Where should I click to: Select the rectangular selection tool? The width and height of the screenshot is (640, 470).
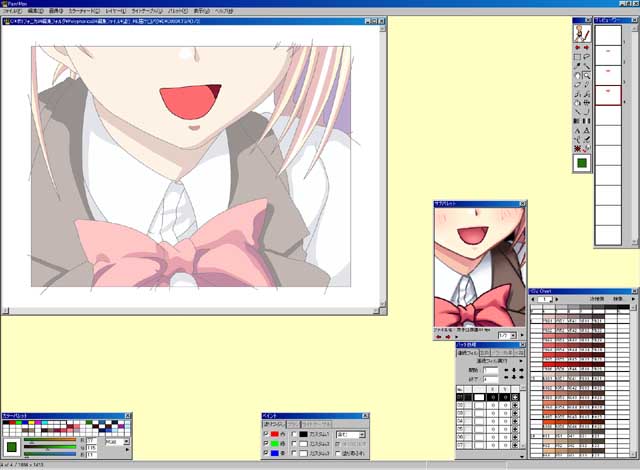pos(578,57)
